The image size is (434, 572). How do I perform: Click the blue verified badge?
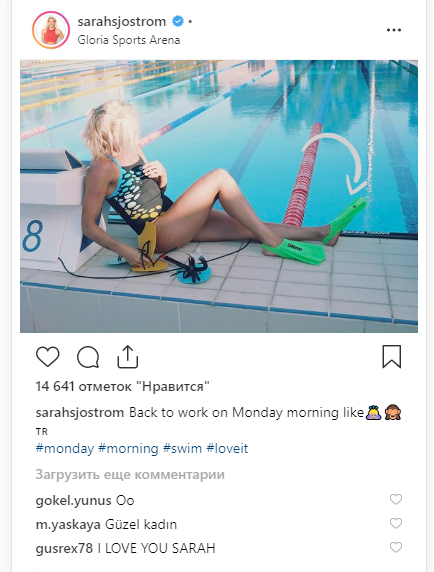pyautogui.click(x=178, y=22)
